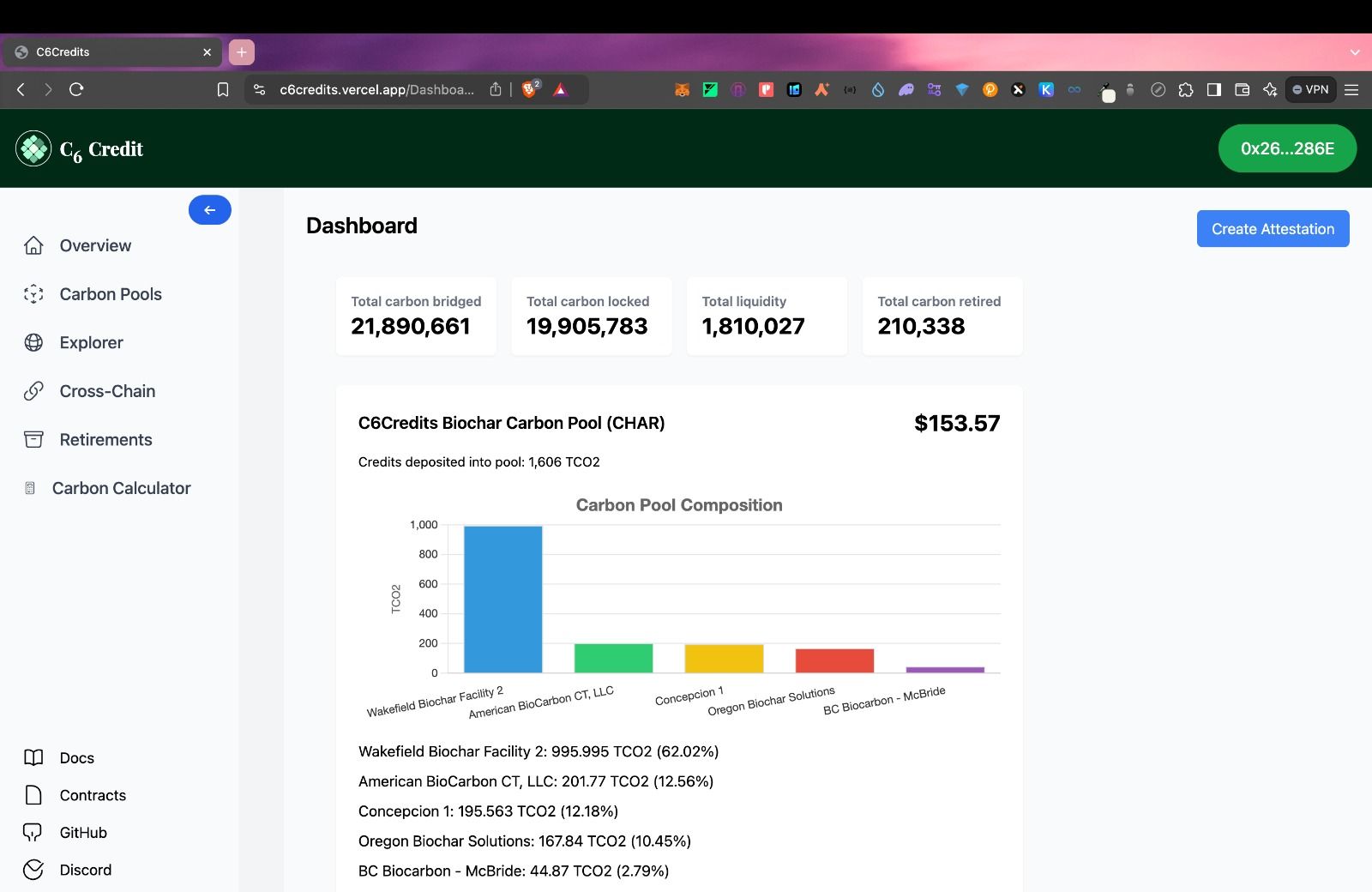Select Carbon Calculator in sidebar
This screenshot has height=892, width=1372.
point(121,488)
